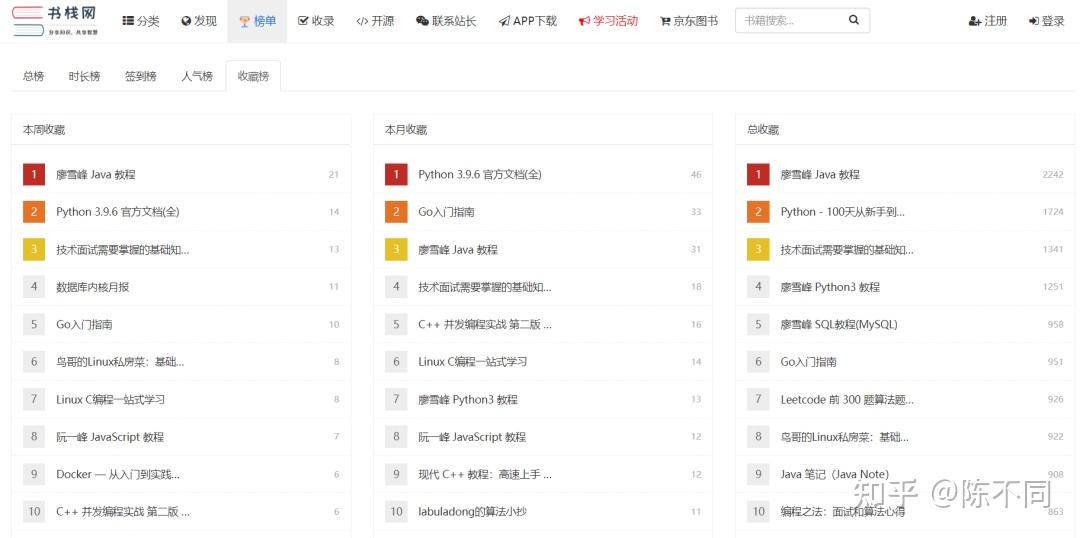This screenshot has height=538, width=1080.
Task: Open 现代 C++ 教程：高速上手
Action: click(485, 475)
